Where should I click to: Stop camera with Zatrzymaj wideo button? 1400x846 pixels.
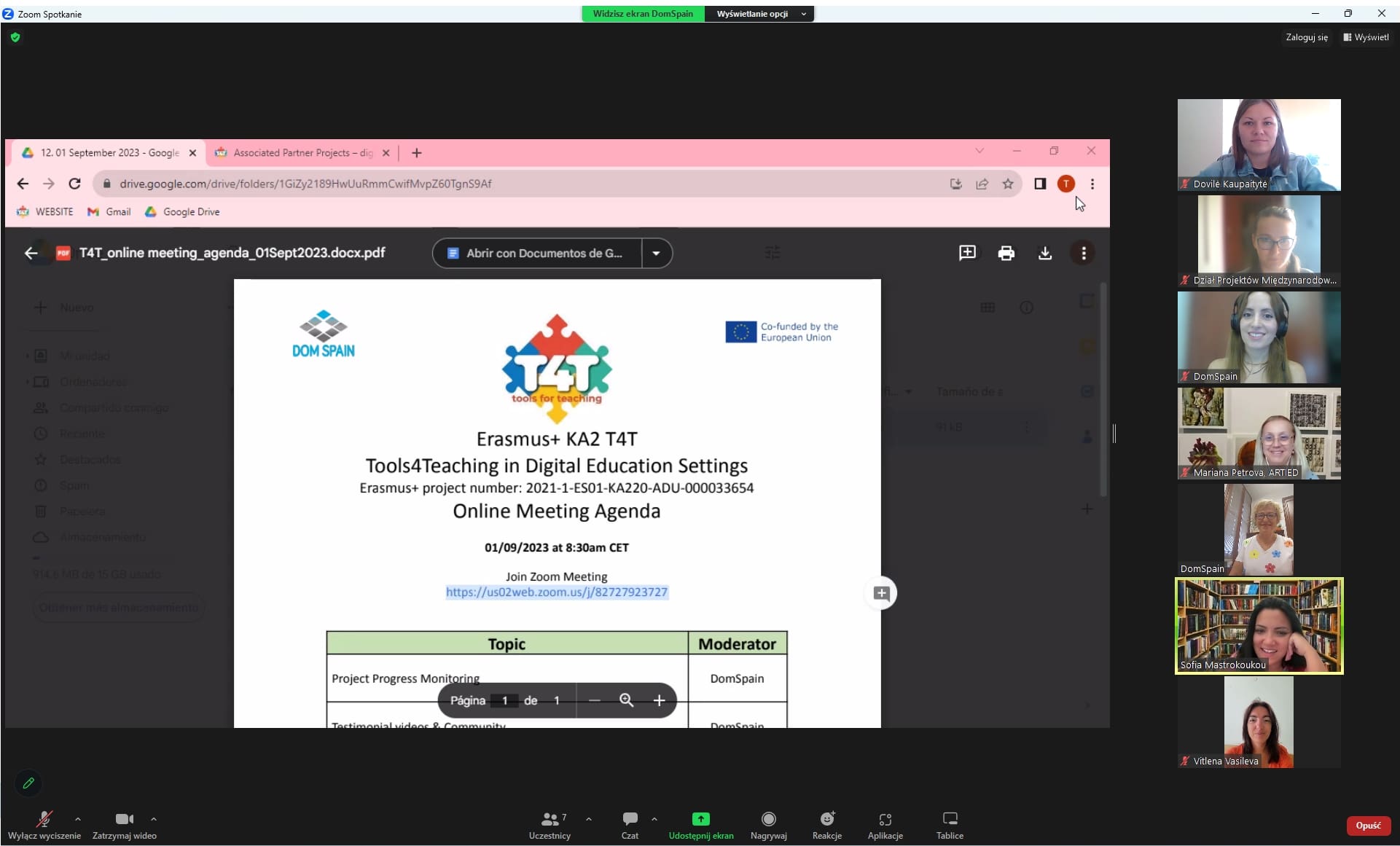125,824
